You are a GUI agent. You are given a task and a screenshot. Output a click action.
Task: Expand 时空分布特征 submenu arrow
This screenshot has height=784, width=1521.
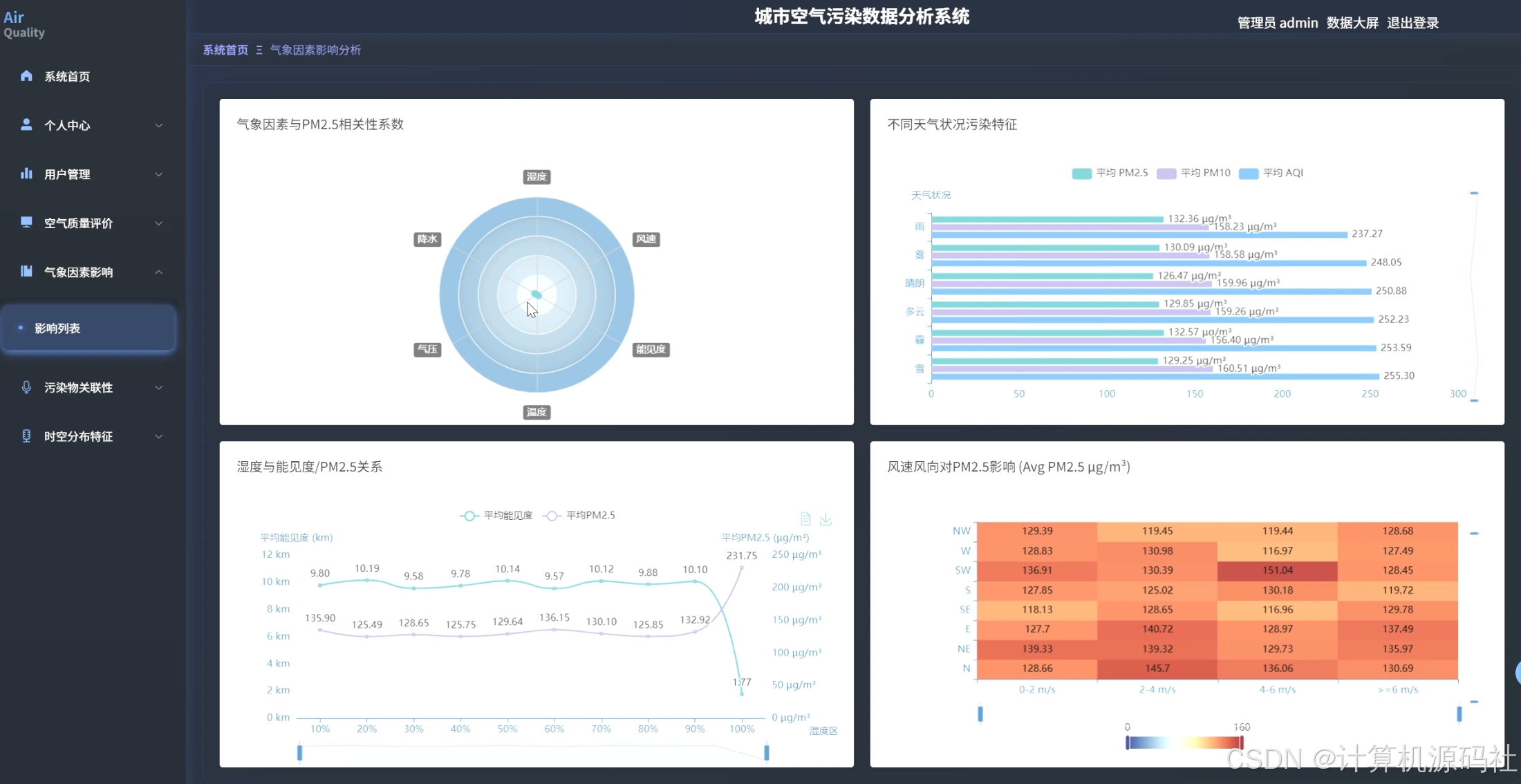[x=159, y=437]
